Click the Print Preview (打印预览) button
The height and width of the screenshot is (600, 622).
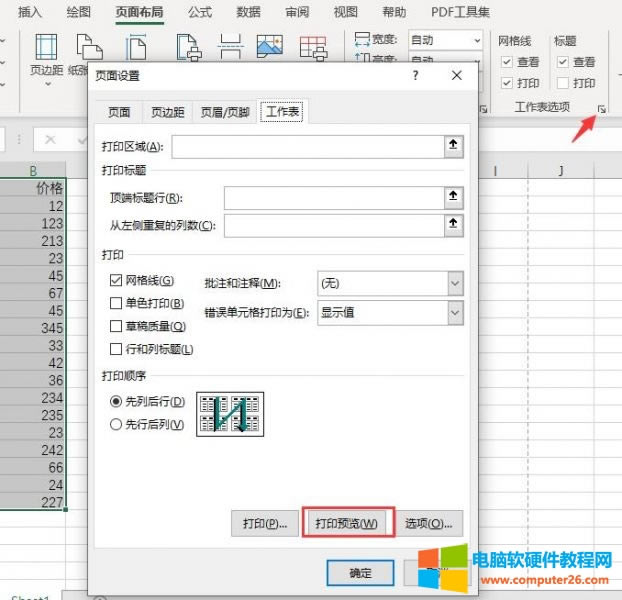tap(346, 523)
